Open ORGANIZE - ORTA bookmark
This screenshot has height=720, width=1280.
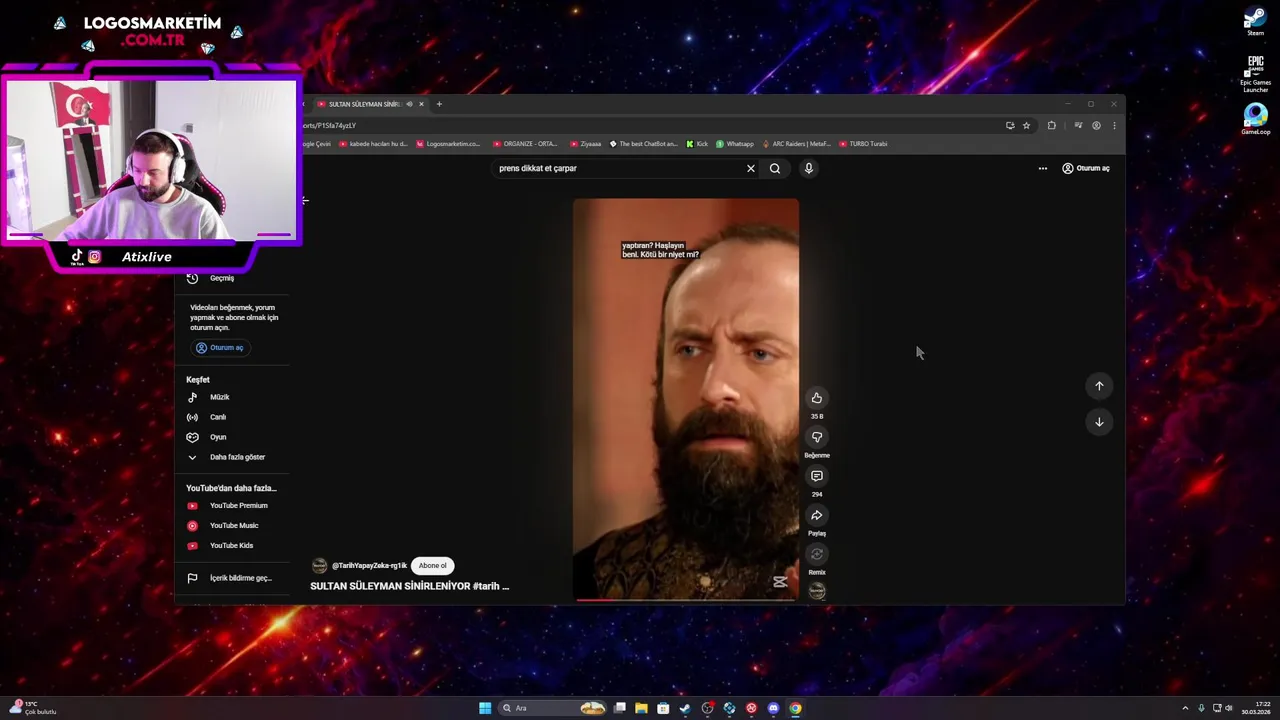525,144
